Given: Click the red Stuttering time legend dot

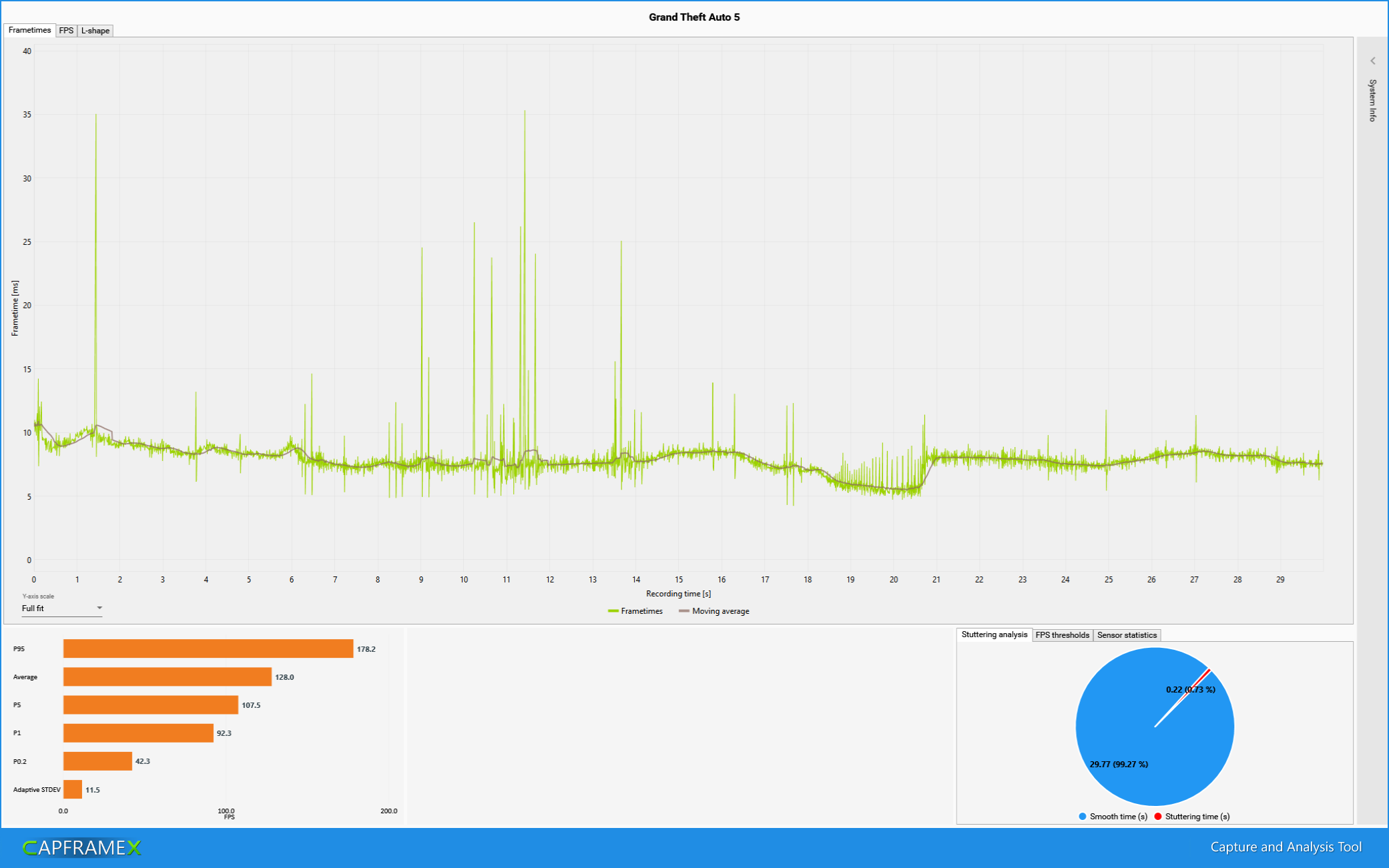Looking at the screenshot, I should click(1158, 817).
